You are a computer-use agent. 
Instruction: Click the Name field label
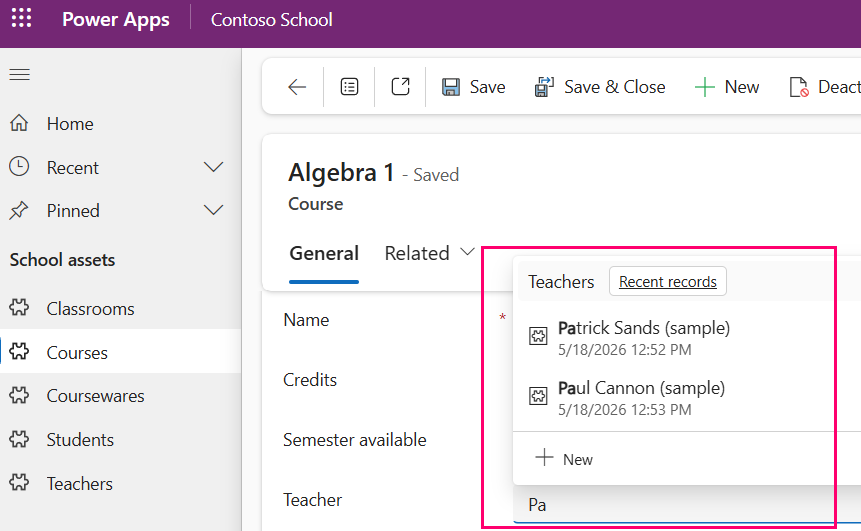pos(306,320)
